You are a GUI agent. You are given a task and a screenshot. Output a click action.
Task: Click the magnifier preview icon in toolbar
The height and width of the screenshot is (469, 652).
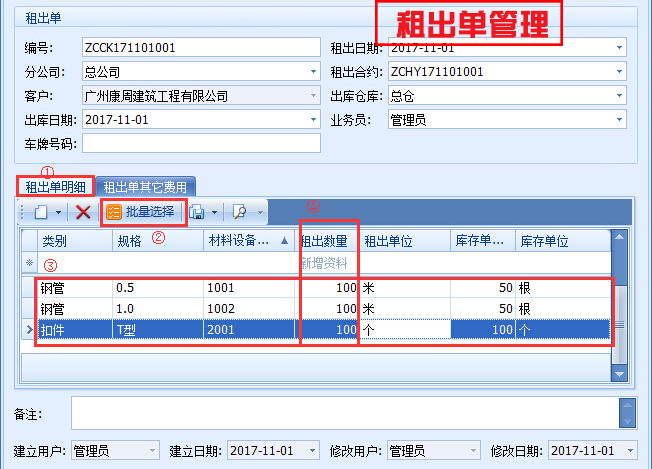(x=239, y=212)
